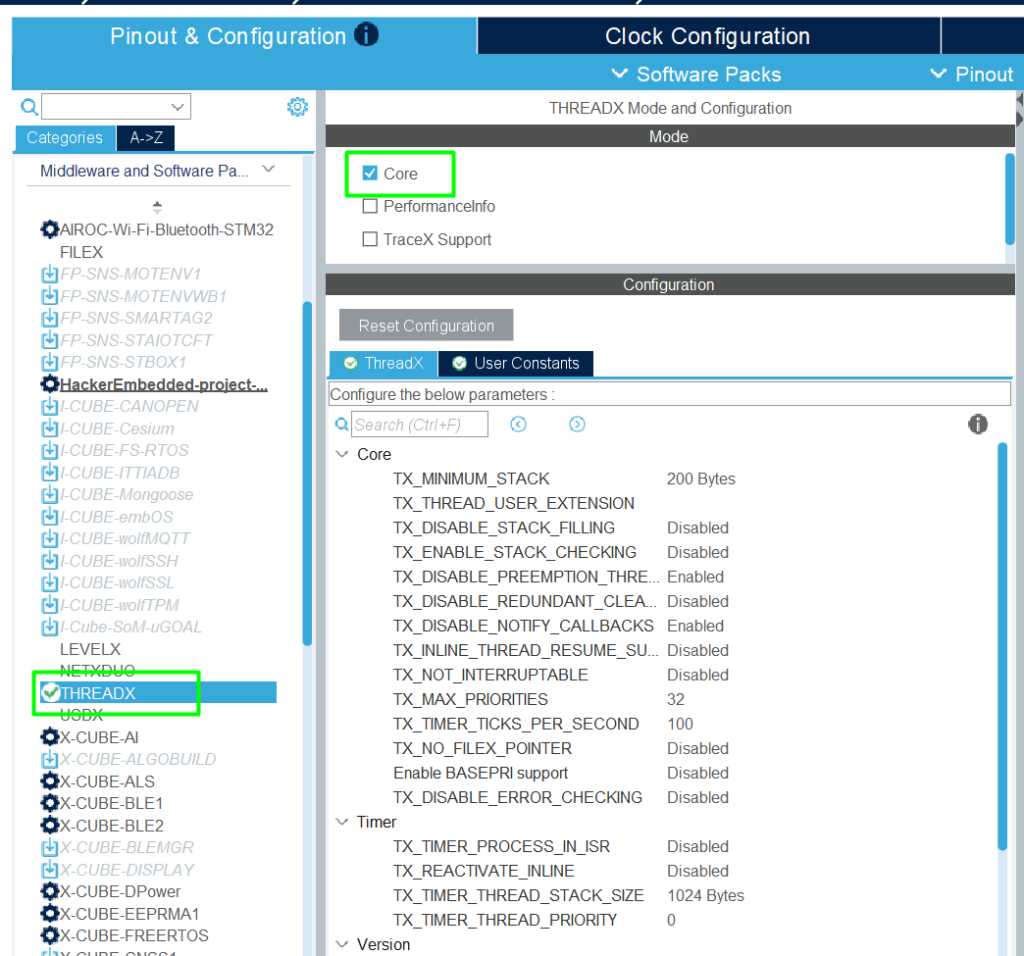
Task: Open the Software Packs menu
Action: pyautogui.click(x=696, y=74)
